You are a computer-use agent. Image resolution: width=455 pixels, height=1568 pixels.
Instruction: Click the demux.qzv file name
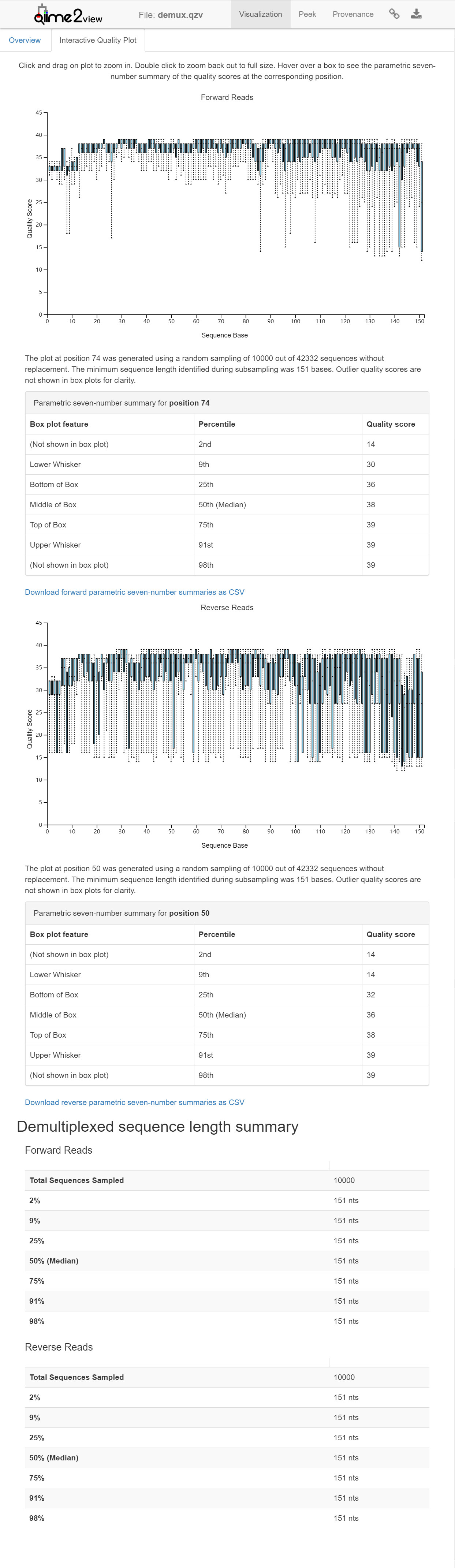pyautogui.click(x=180, y=15)
